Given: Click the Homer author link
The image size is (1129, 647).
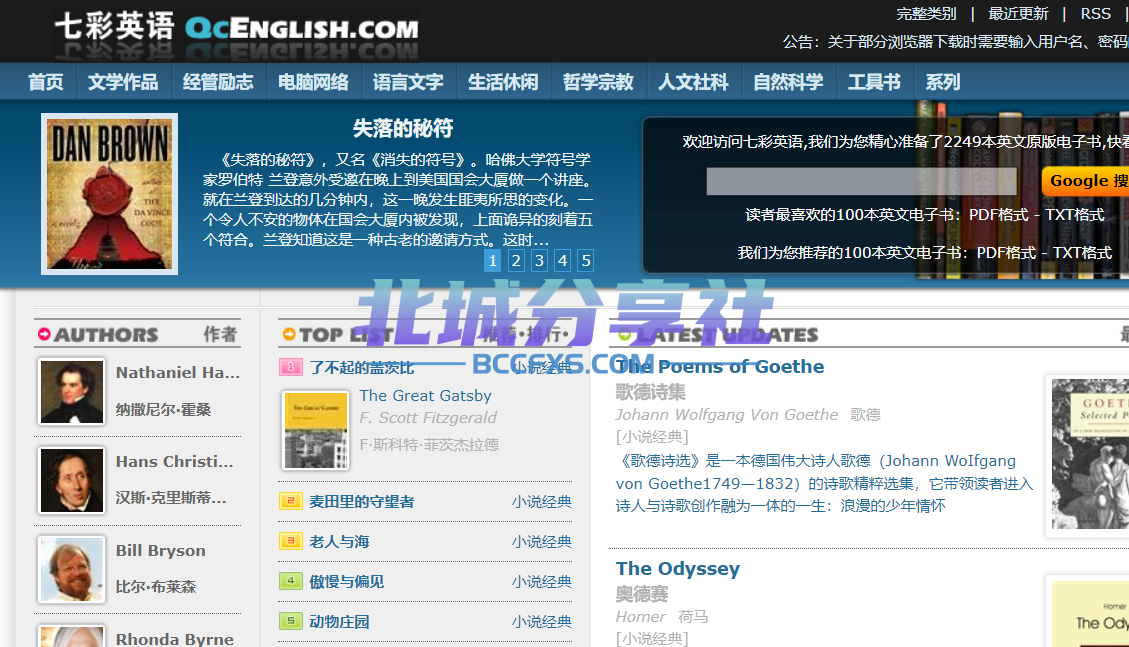Looking at the screenshot, I should (x=641, y=617).
